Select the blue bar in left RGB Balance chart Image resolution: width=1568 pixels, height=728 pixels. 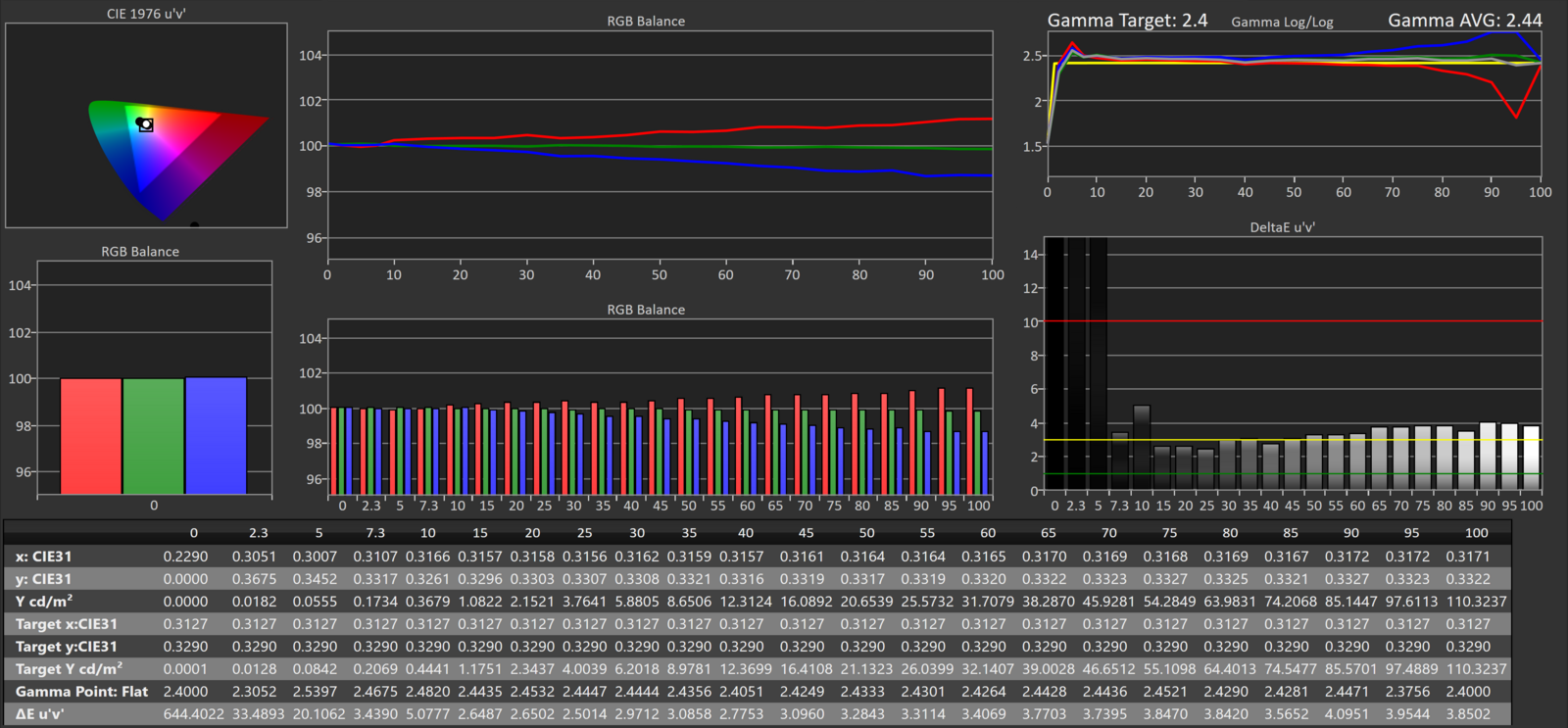[x=216, y=436]
